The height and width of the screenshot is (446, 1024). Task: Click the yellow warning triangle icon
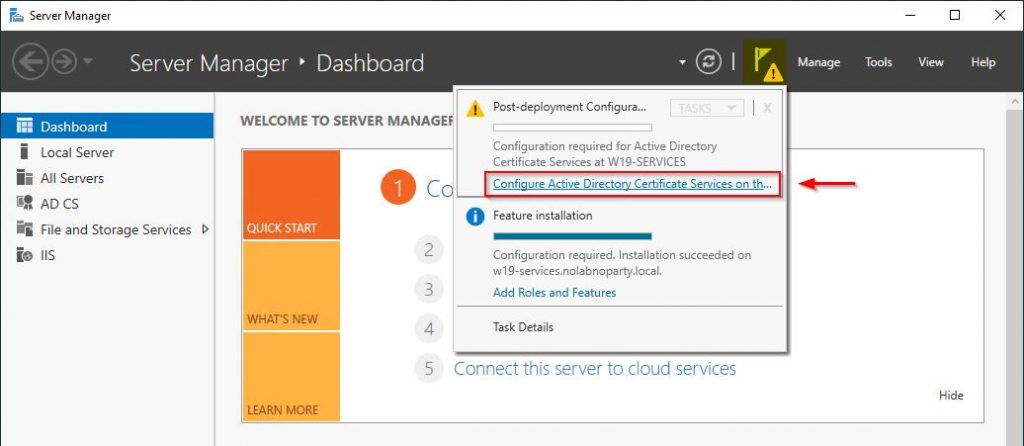tap(475, 108)
